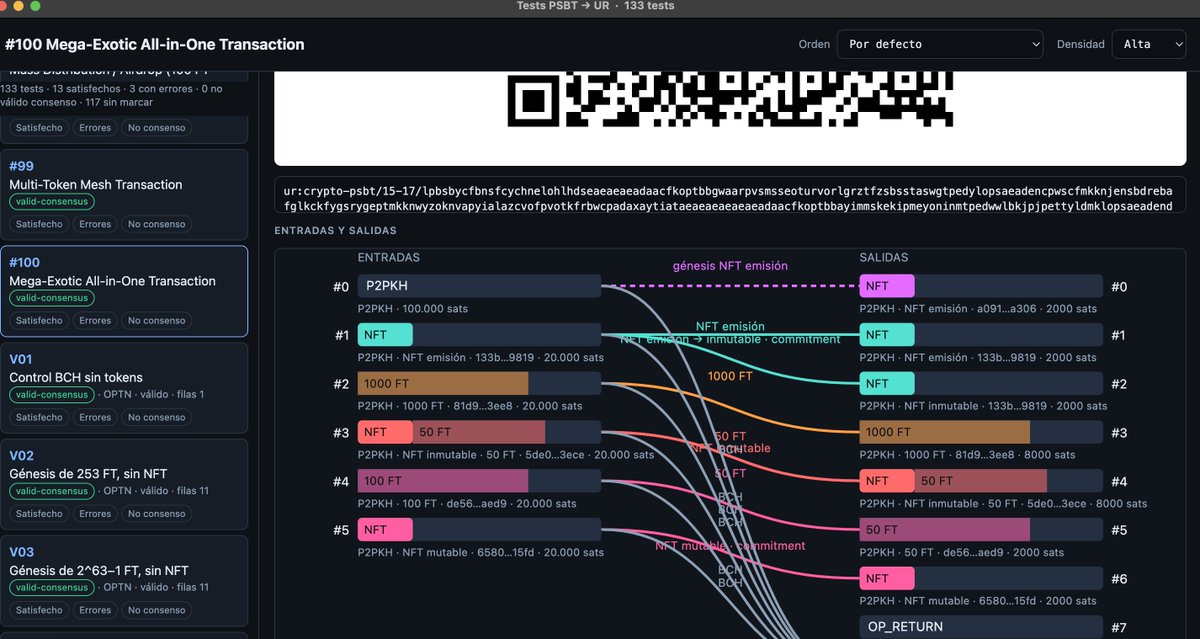Click the green macOS zoom window button
The width and height of the screenshot is (1200, 639).
36,6
